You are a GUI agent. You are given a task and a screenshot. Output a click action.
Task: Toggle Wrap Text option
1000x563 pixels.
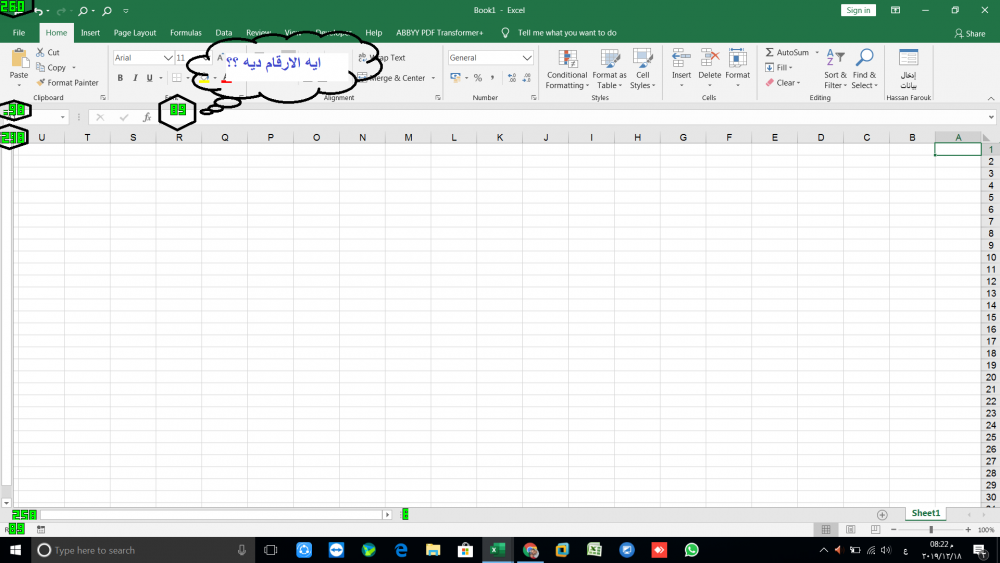pyautogui.click(x=381, y=57)
